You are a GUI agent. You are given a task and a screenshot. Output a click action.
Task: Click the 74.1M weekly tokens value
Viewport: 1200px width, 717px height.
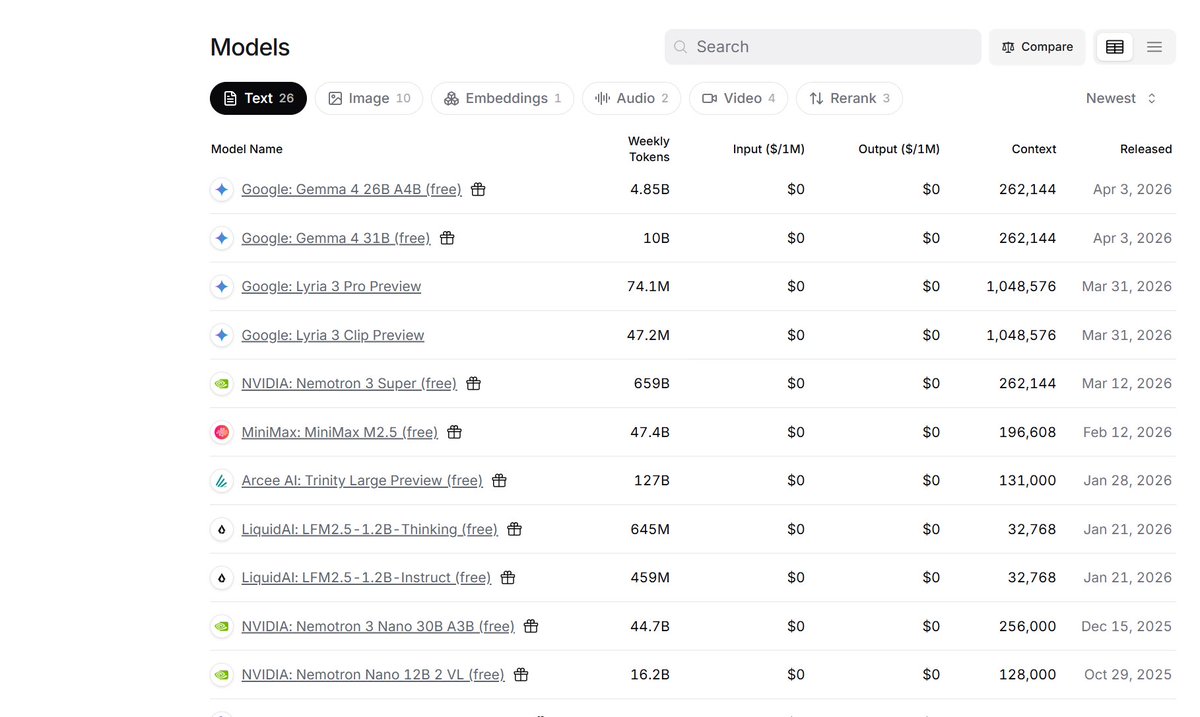(648, 286)
